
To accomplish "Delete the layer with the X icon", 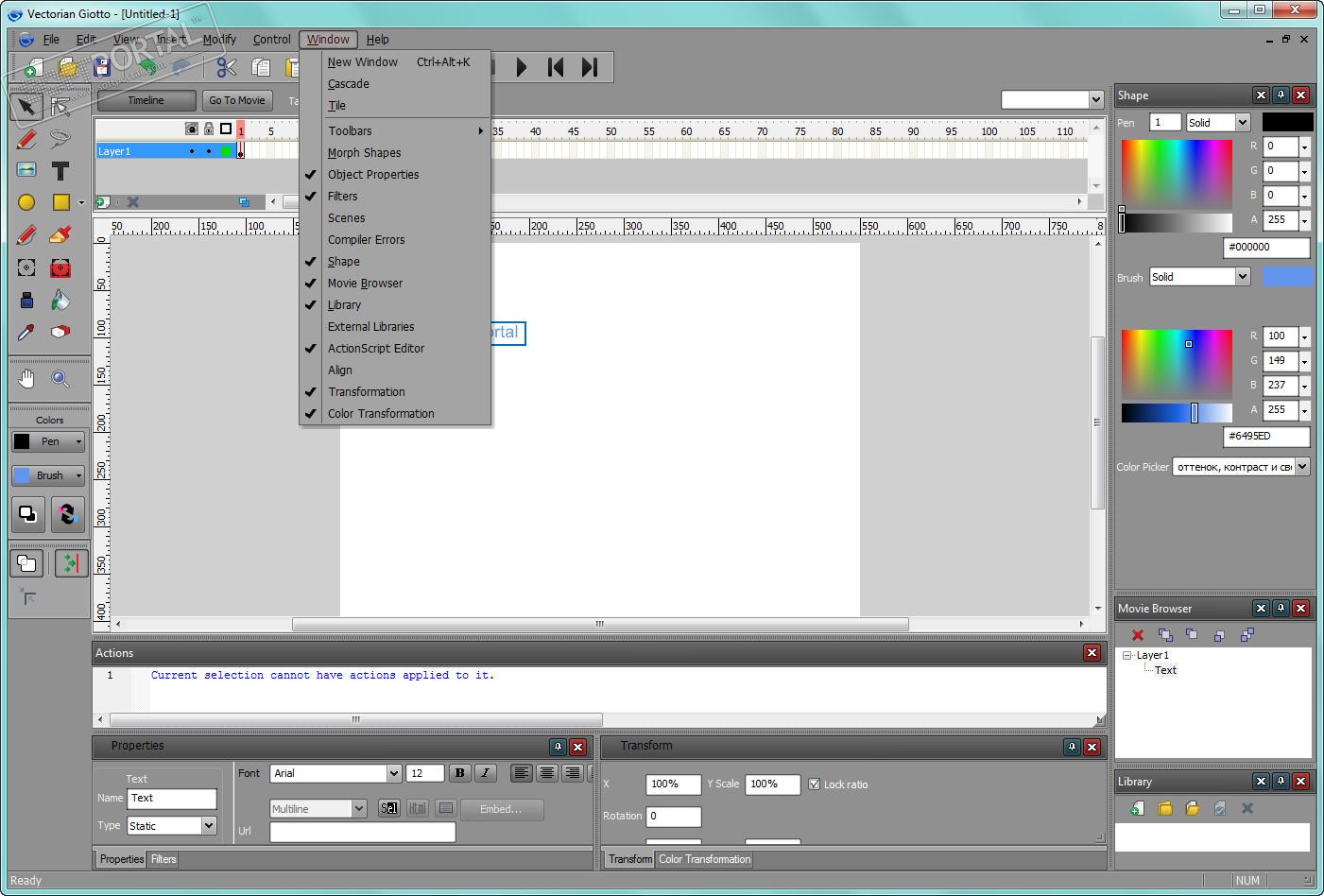I will click(x=133, y=201).
